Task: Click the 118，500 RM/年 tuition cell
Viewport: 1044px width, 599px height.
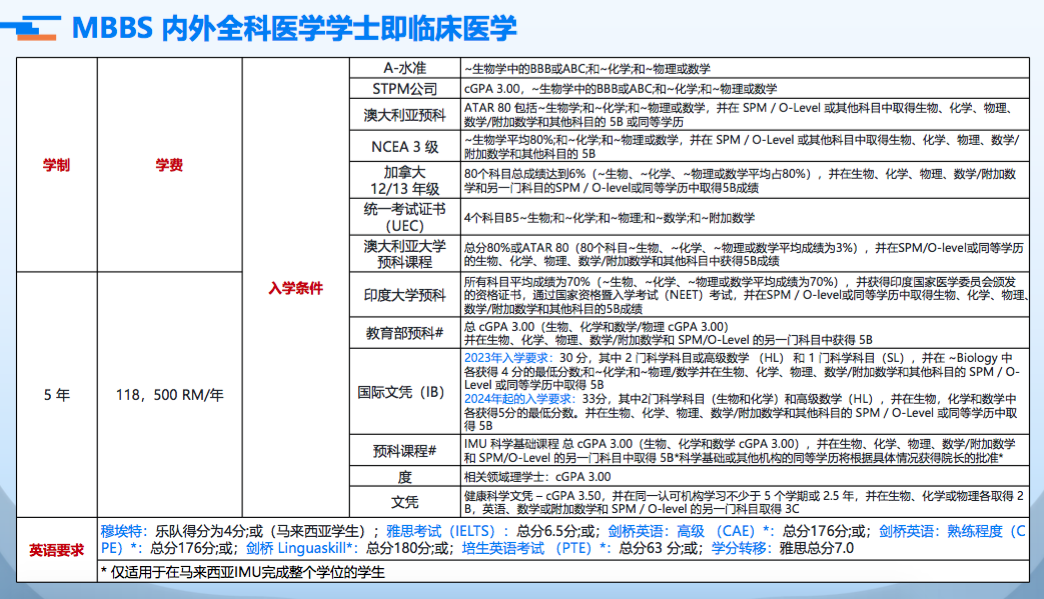Action: (169, 395)
